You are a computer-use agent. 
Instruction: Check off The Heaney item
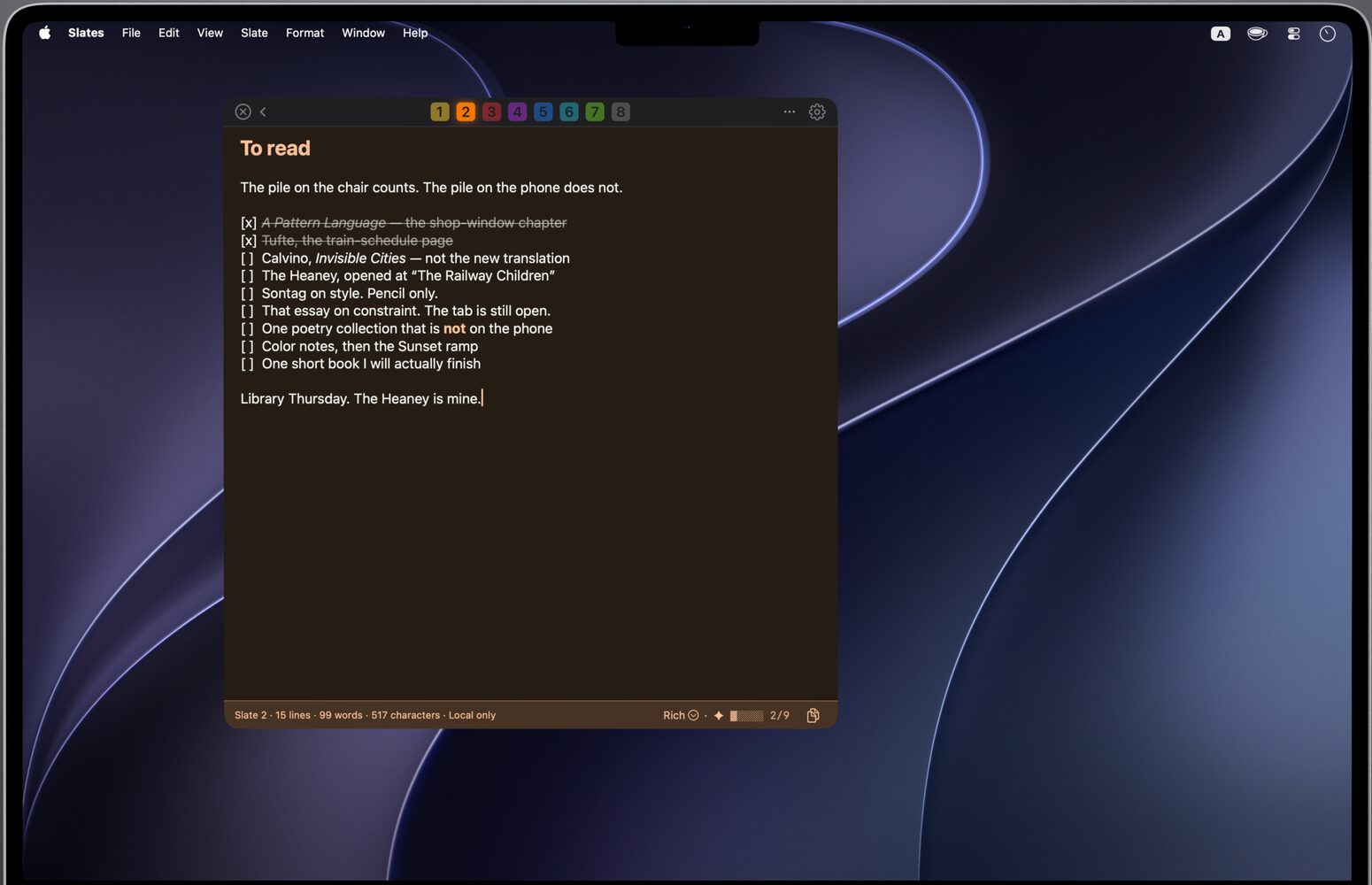[x=247, y=276]
